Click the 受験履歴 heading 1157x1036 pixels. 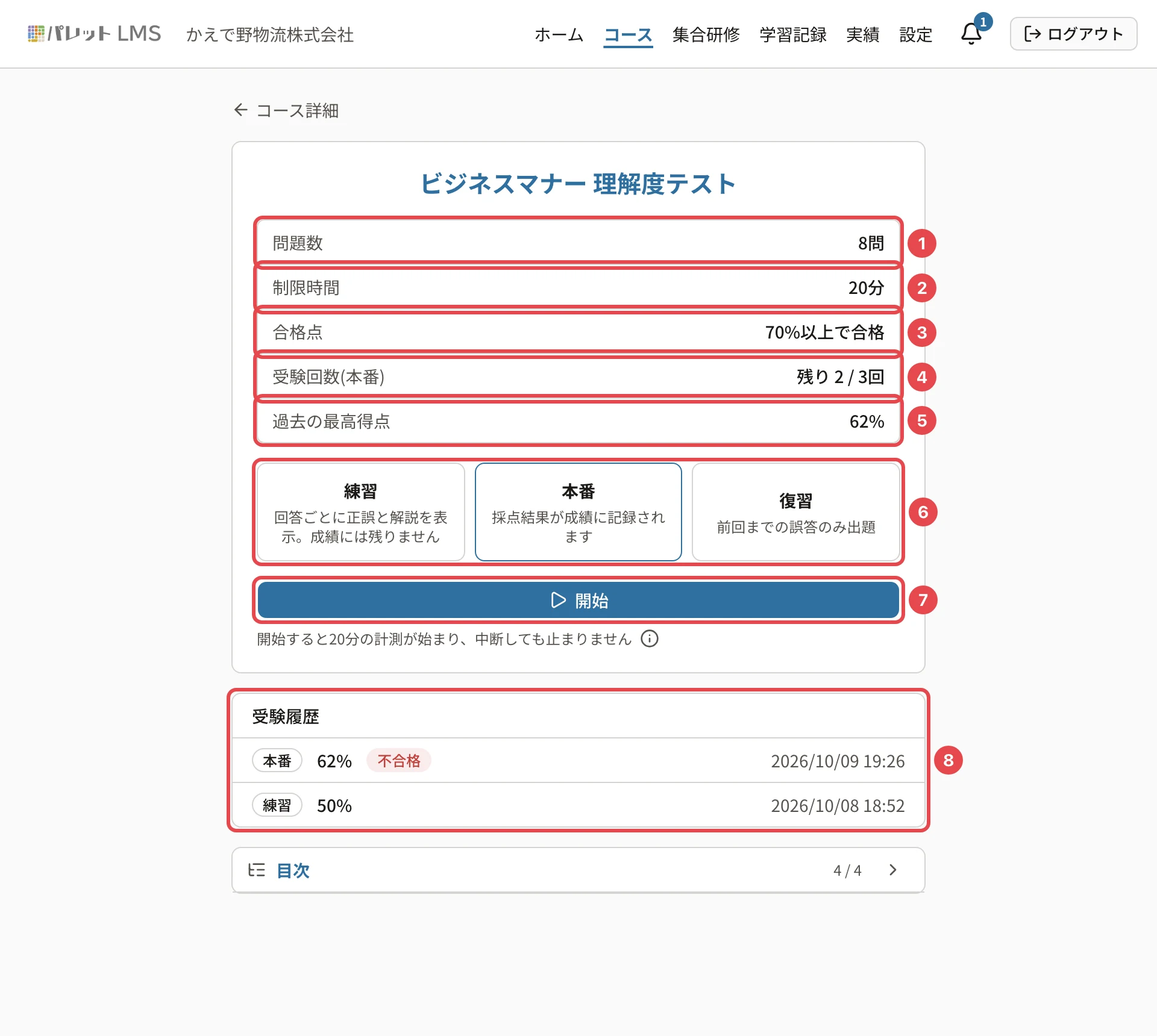point(286,716)
